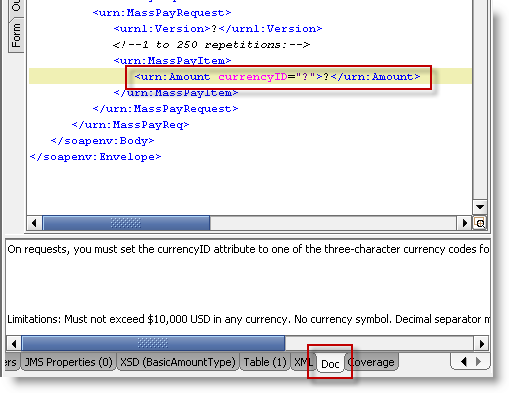Click the urn:Amount currencyID line
This screenshot has width=509, height=393.
[277, 77]
